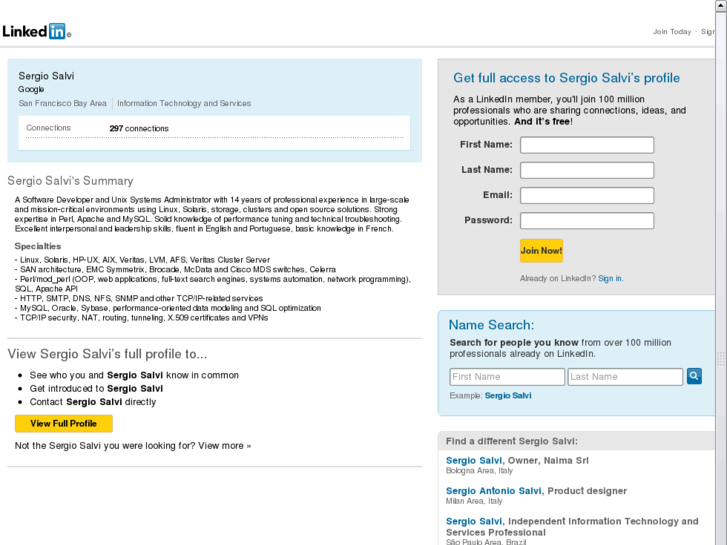Select the First Name search box

(x=507, y=377)
